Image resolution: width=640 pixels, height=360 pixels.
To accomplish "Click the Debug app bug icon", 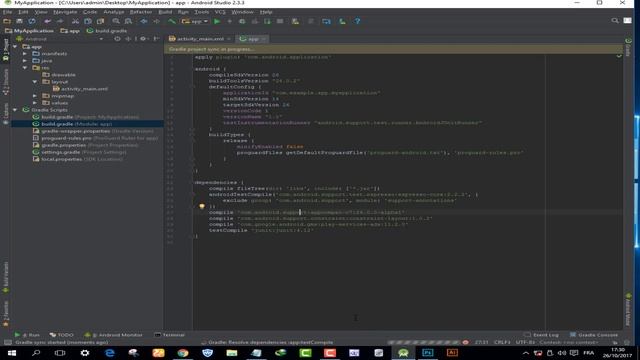I will pyautogui.click(x=242, y=21).
